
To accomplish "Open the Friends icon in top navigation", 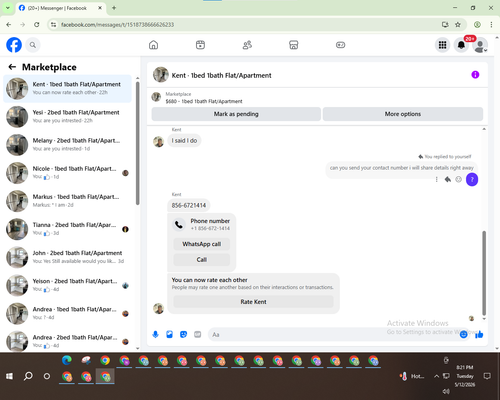I will pyautogui.click(x=247, y=45).
